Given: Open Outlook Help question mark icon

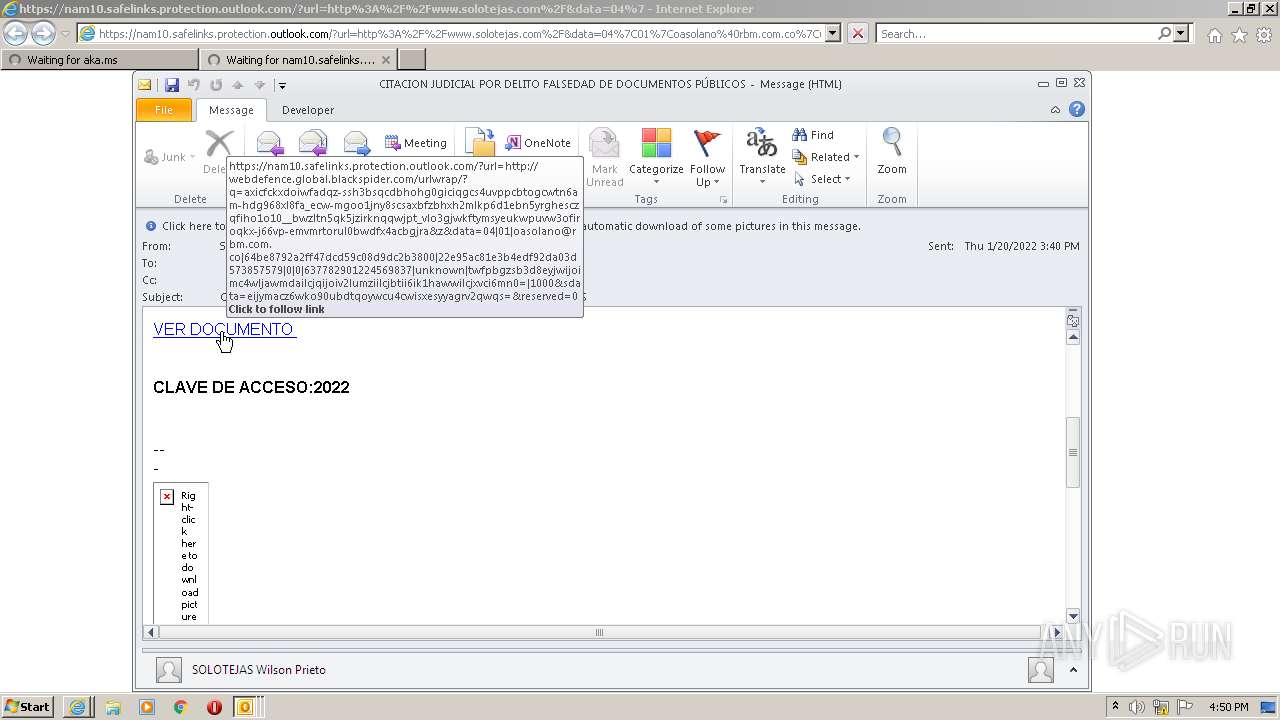Looking at the screenshot, I should pos(1077,110).
